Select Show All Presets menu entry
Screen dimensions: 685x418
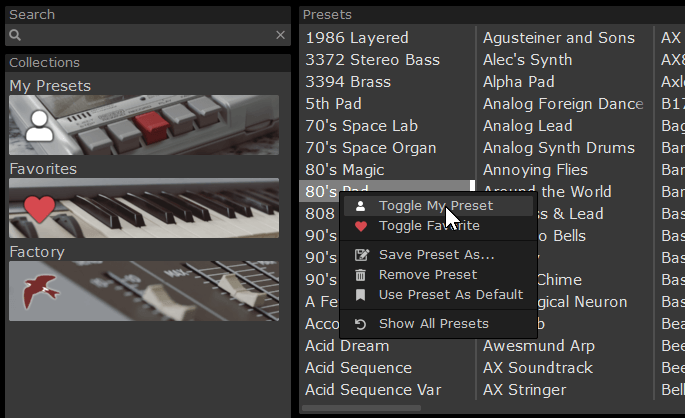pos(438,324)
